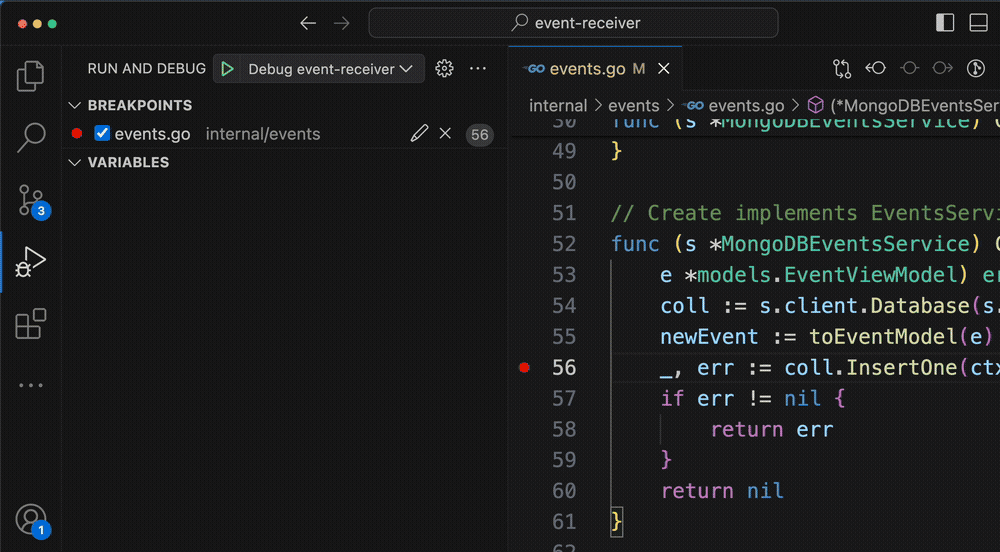Open the Extensions view

coord(30,324)
